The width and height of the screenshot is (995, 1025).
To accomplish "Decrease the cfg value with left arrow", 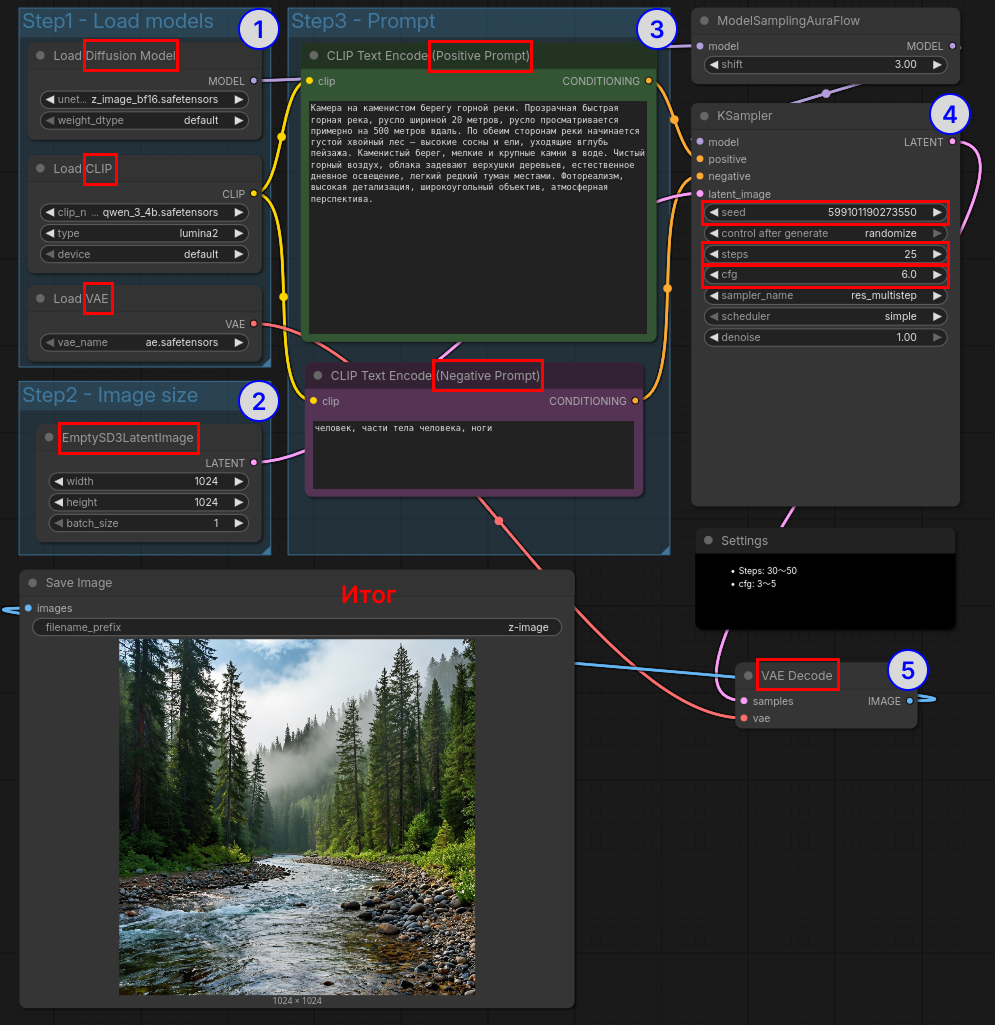I will click(712, 275).
